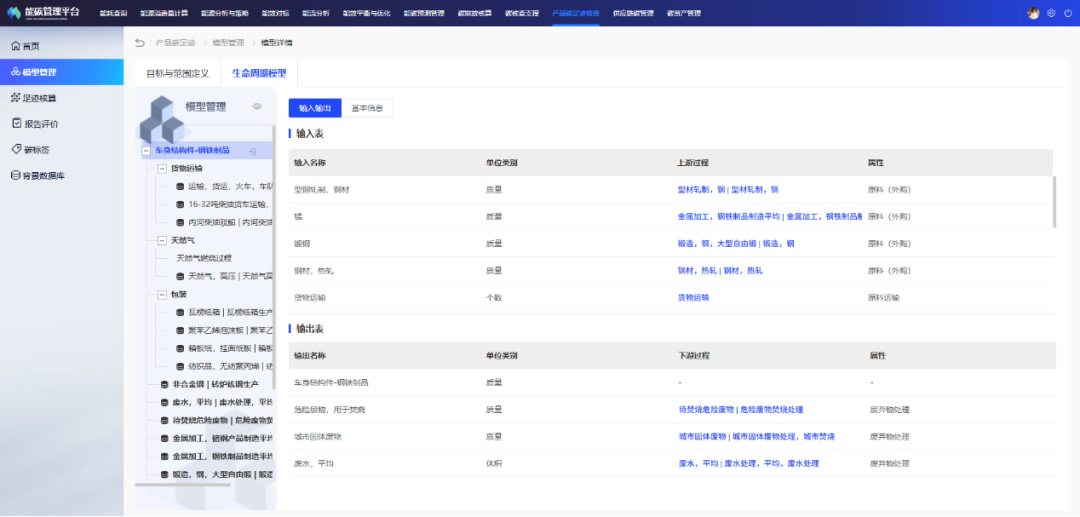Switch to 目标与范围定义 tab
1080x517 pixels.
coord(177,73)
